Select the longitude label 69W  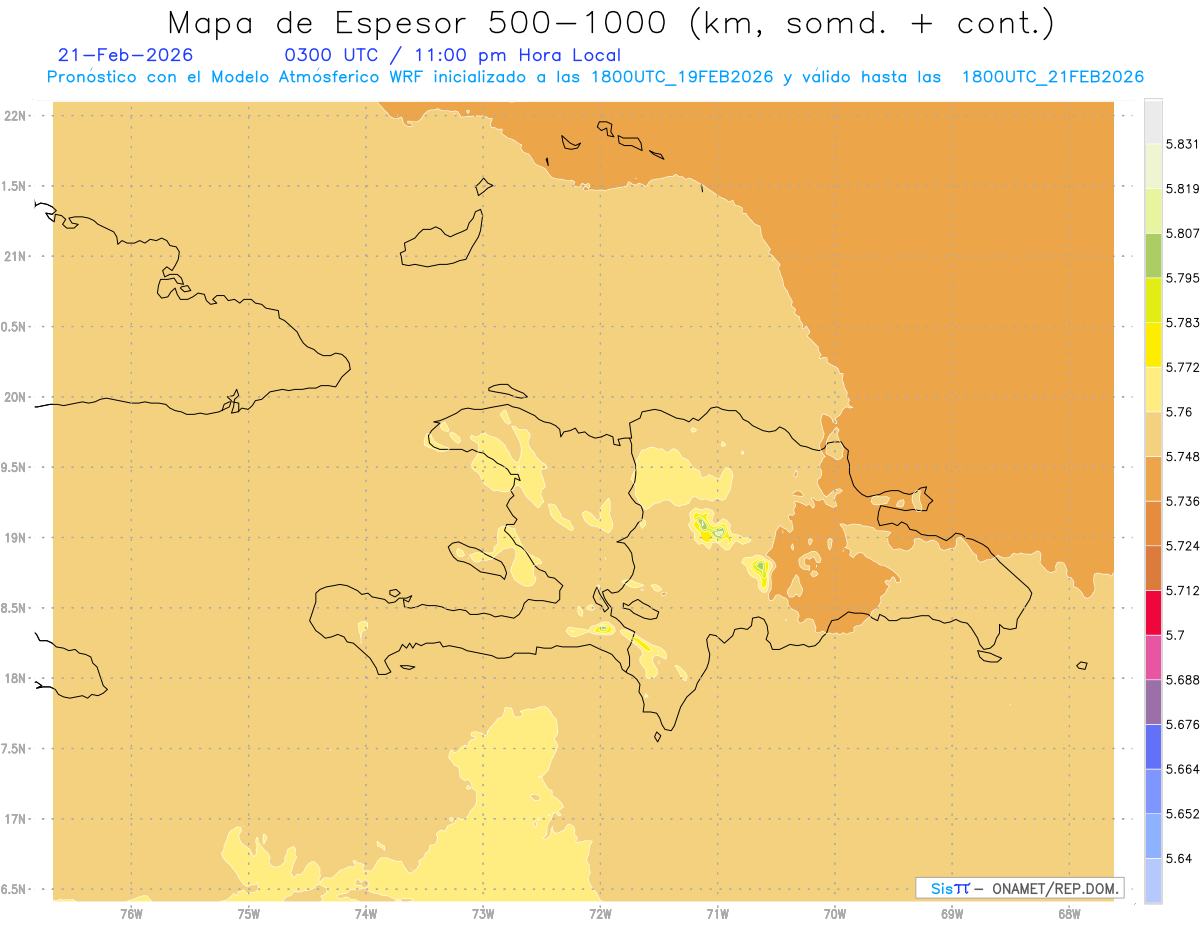pos(952,913)
